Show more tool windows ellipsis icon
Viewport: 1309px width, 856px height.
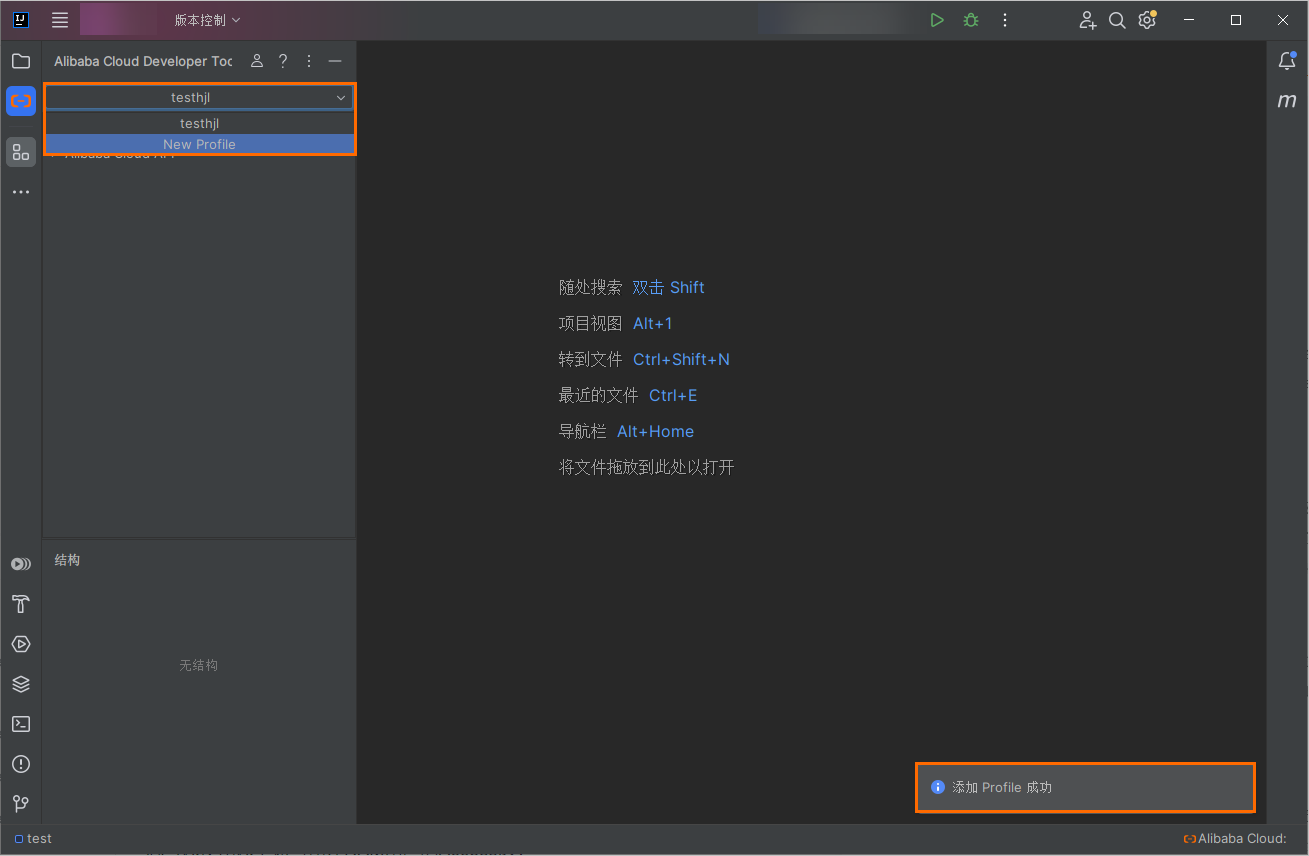pyautogui.click(x=21, y=192)
